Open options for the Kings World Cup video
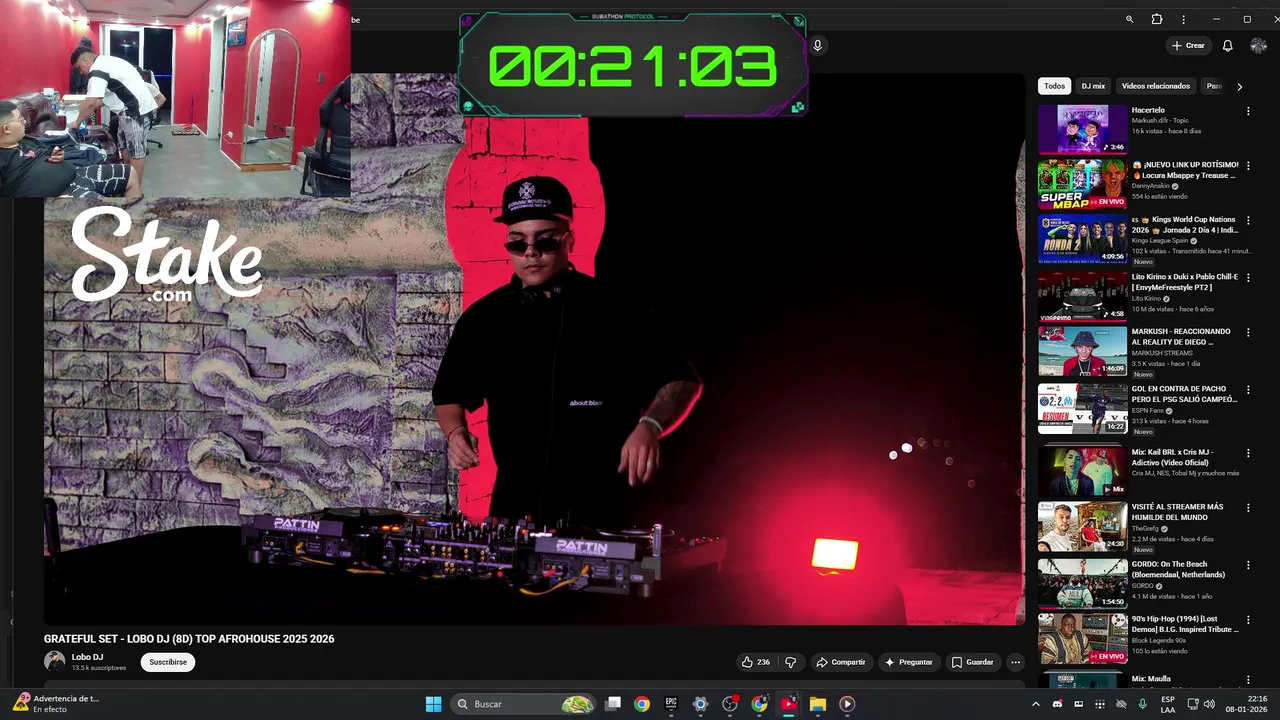The height and width of the screenshot is (720, 1280). tap(1247, 221)
